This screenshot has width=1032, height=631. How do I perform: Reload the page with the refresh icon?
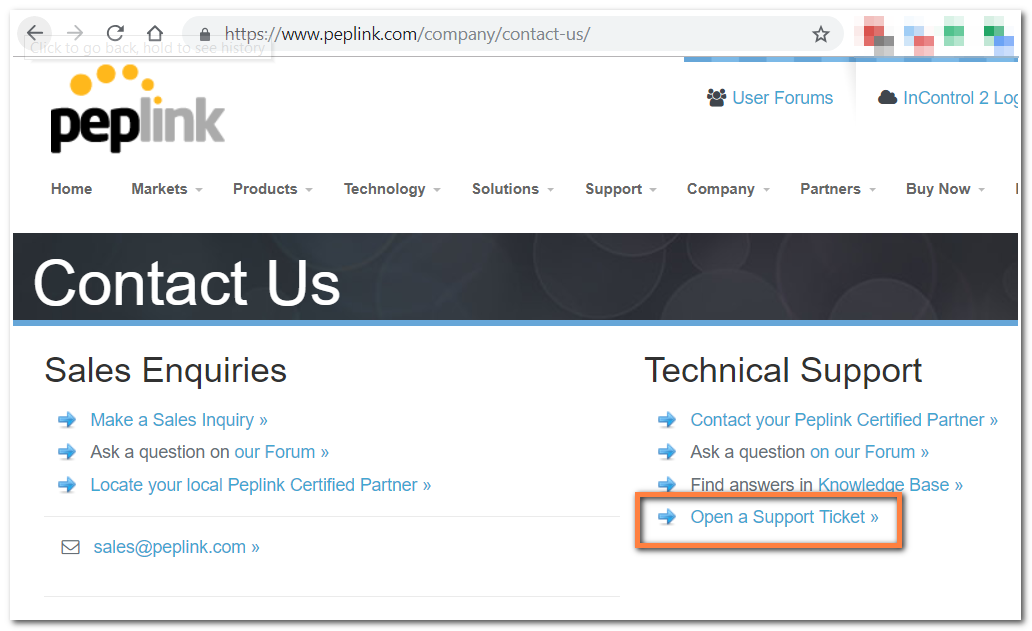[115, 34]
